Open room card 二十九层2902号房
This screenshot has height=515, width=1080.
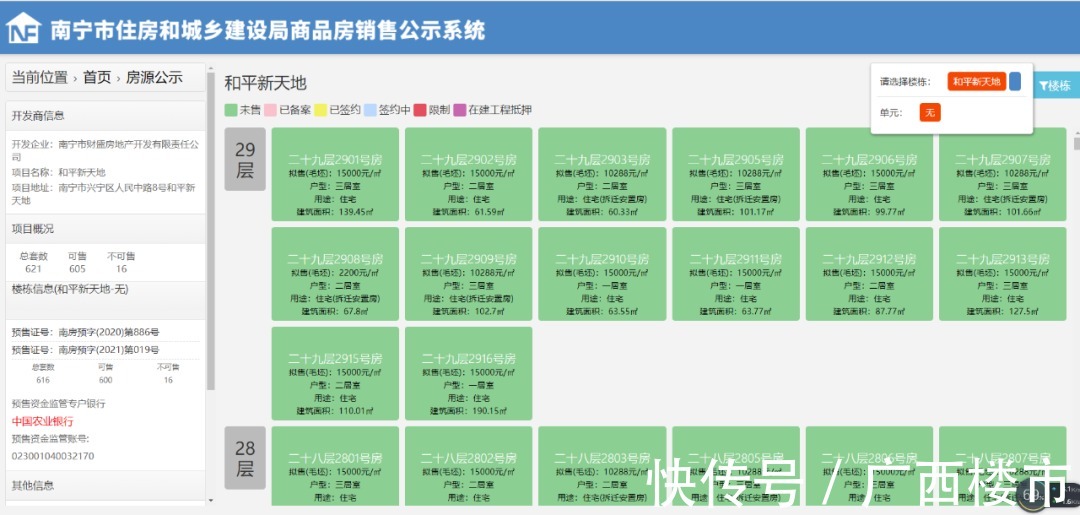tap(468, 174)
